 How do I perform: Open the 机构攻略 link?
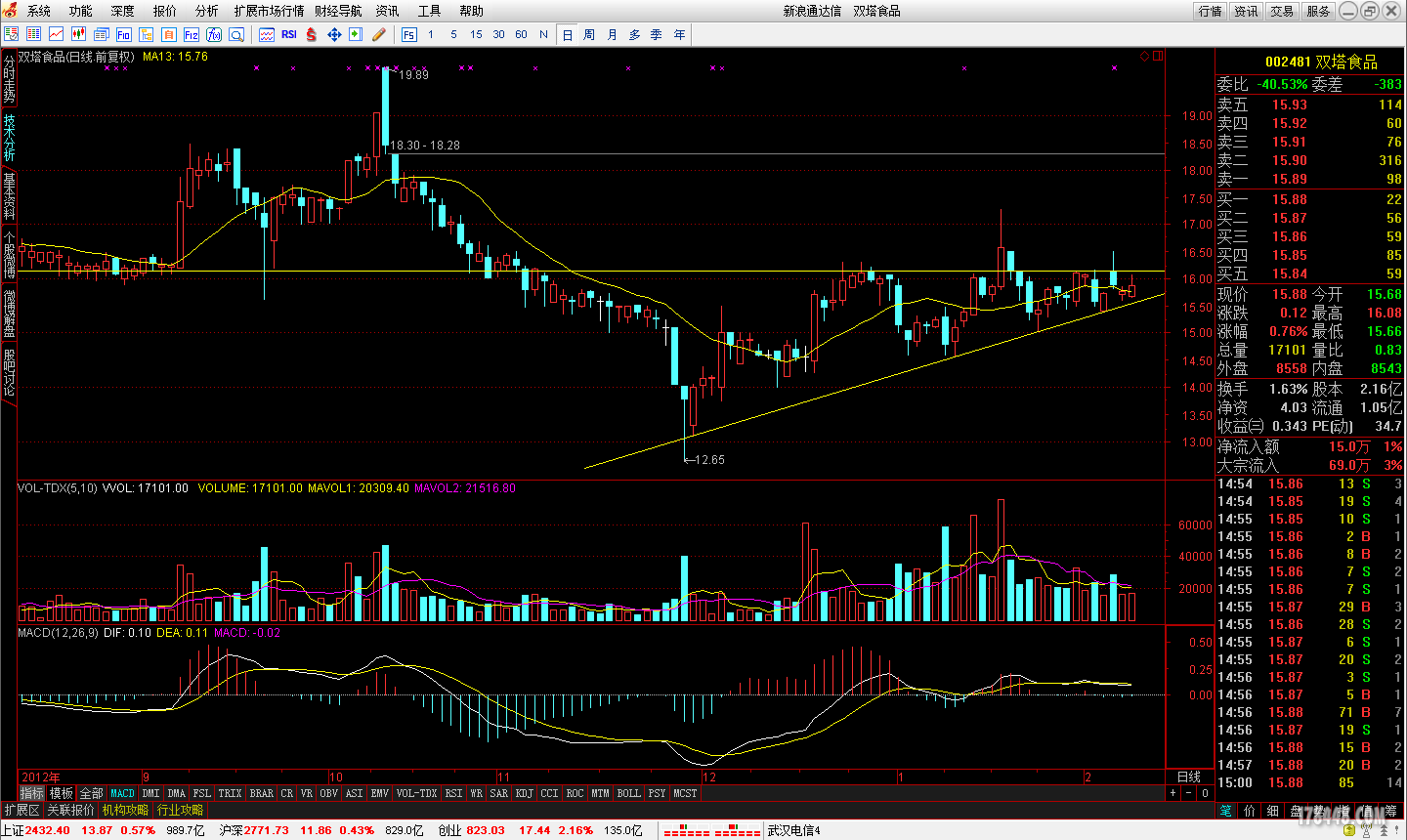pyautogui.click(x=125, y=810)
